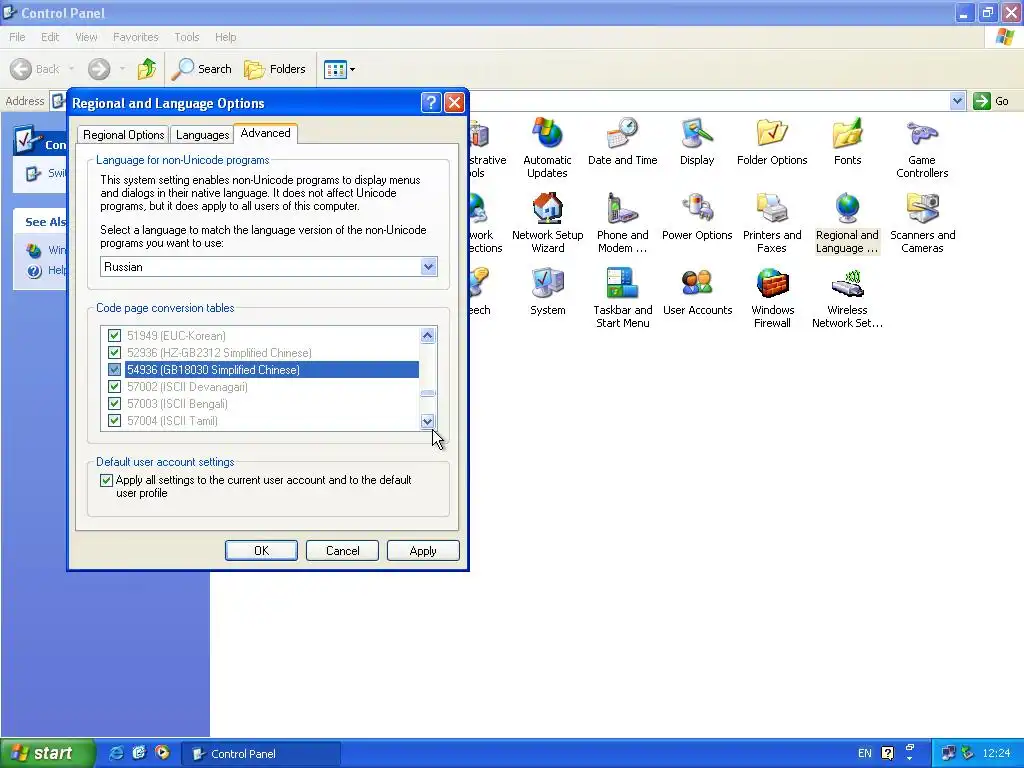Click the code page list scrollbar thumb

[428, 393]
